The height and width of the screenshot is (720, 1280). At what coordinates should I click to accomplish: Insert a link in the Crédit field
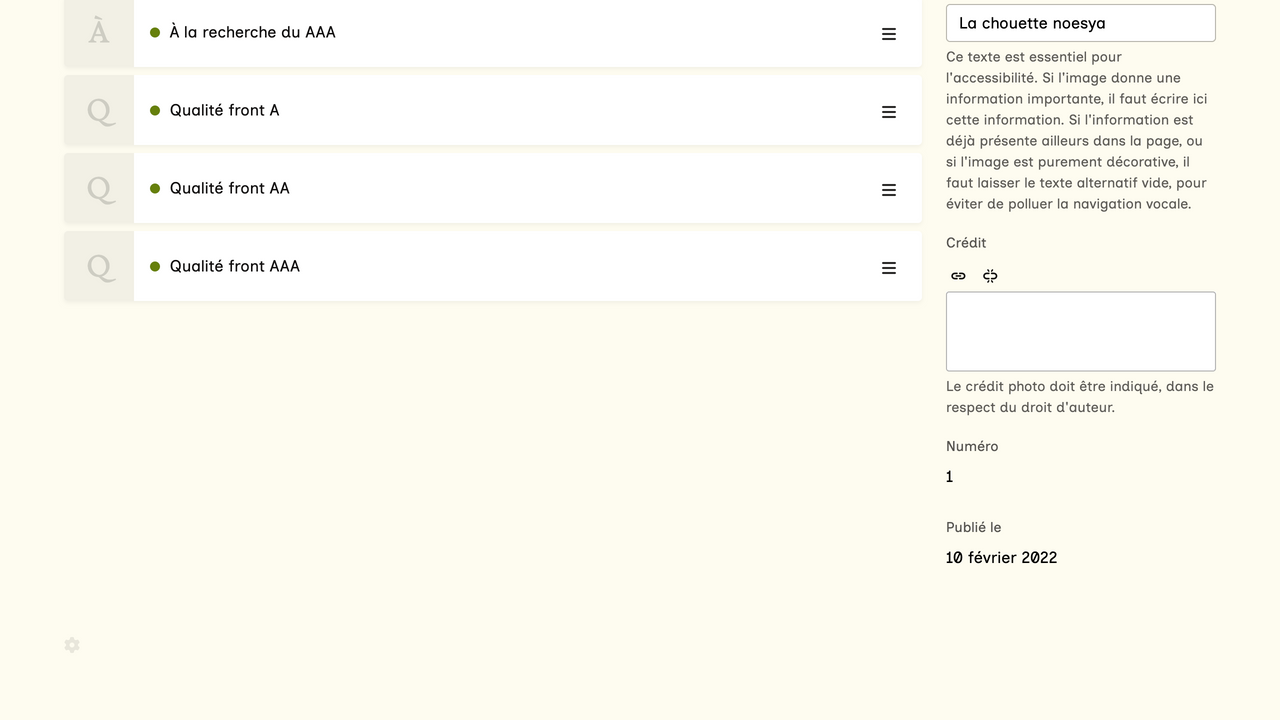pos(958,276)
